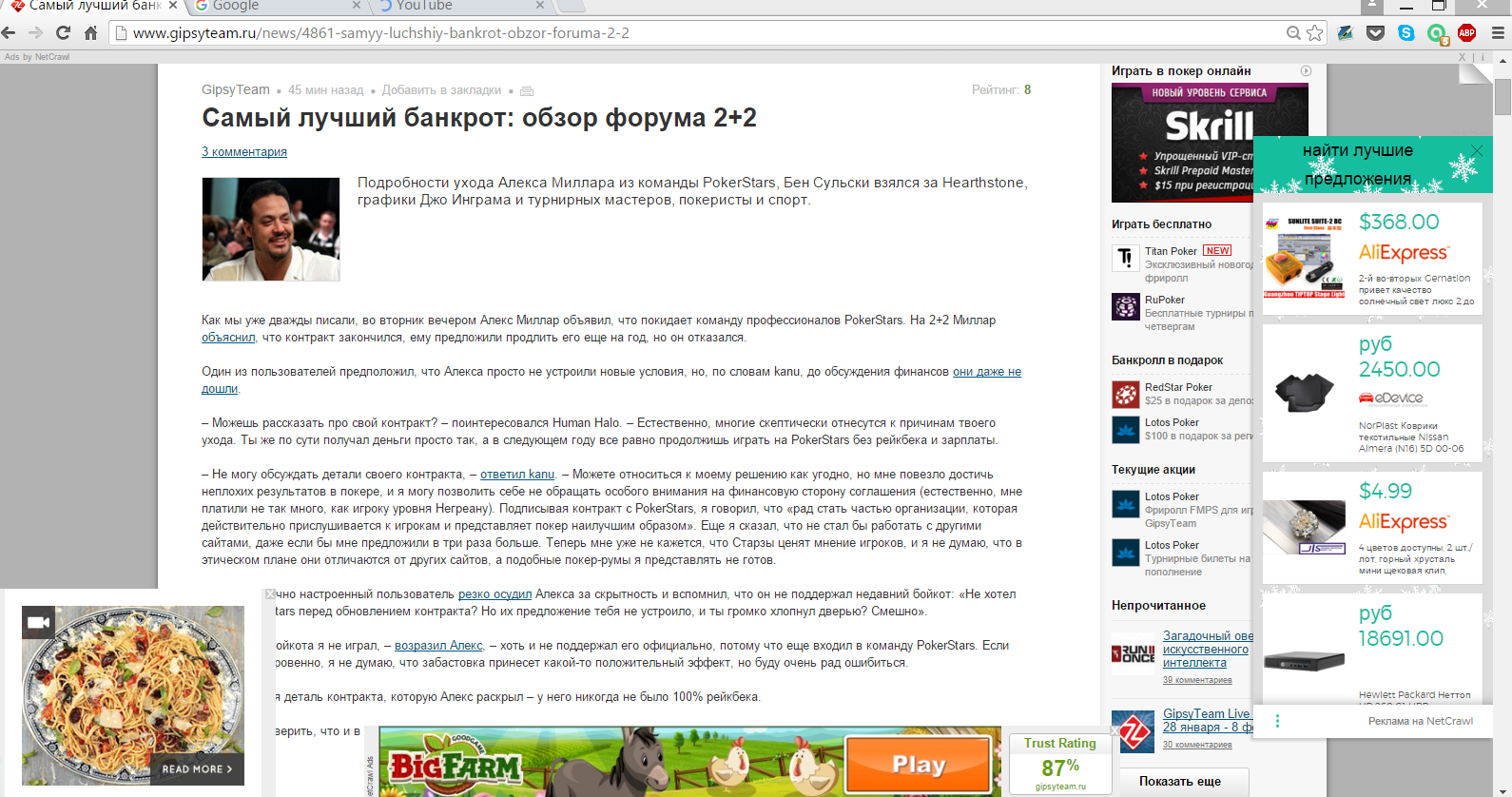Viewport: 1512px width, 797px height.
Task: Open the 3 комментария link
Action: pyautogui.click(x=244, y=152)
